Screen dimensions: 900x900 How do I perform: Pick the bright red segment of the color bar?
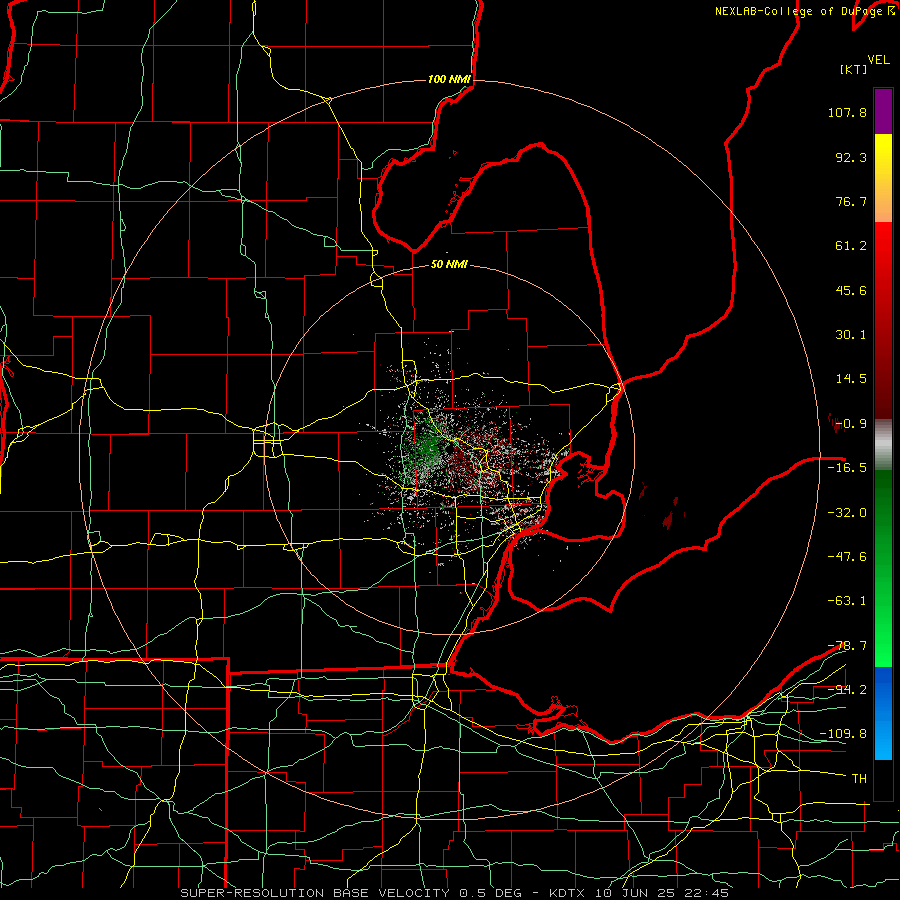(x=883, y=247)
